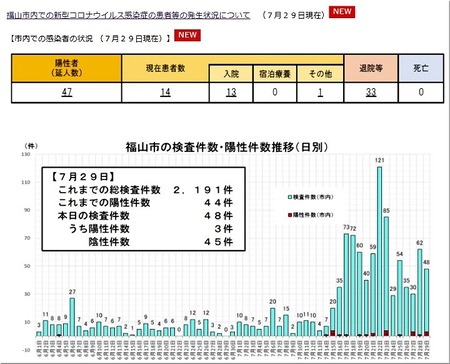Select the 宿泊療養 sub-header cell
The image size is (450, 364).
coord(275,74)
